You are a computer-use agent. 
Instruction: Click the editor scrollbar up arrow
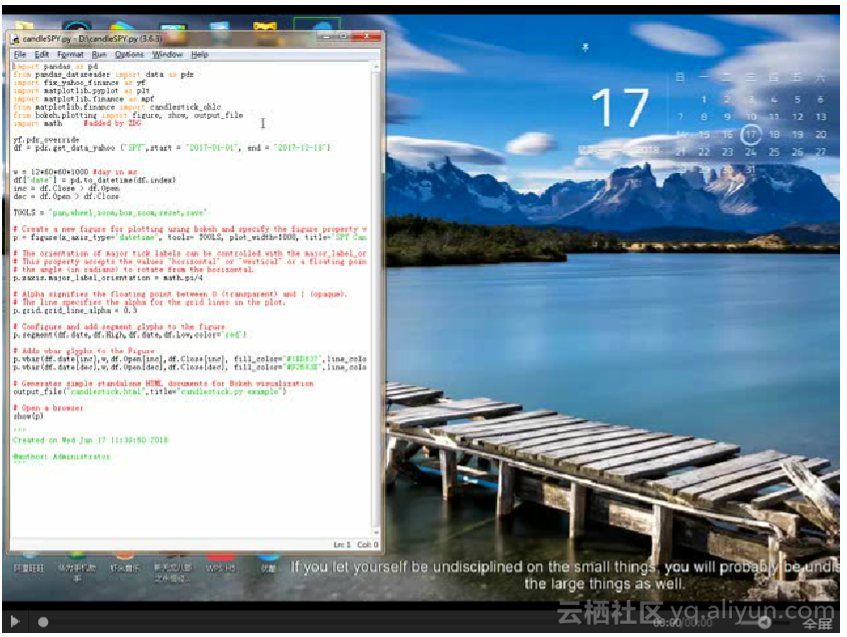click(376, 66)
